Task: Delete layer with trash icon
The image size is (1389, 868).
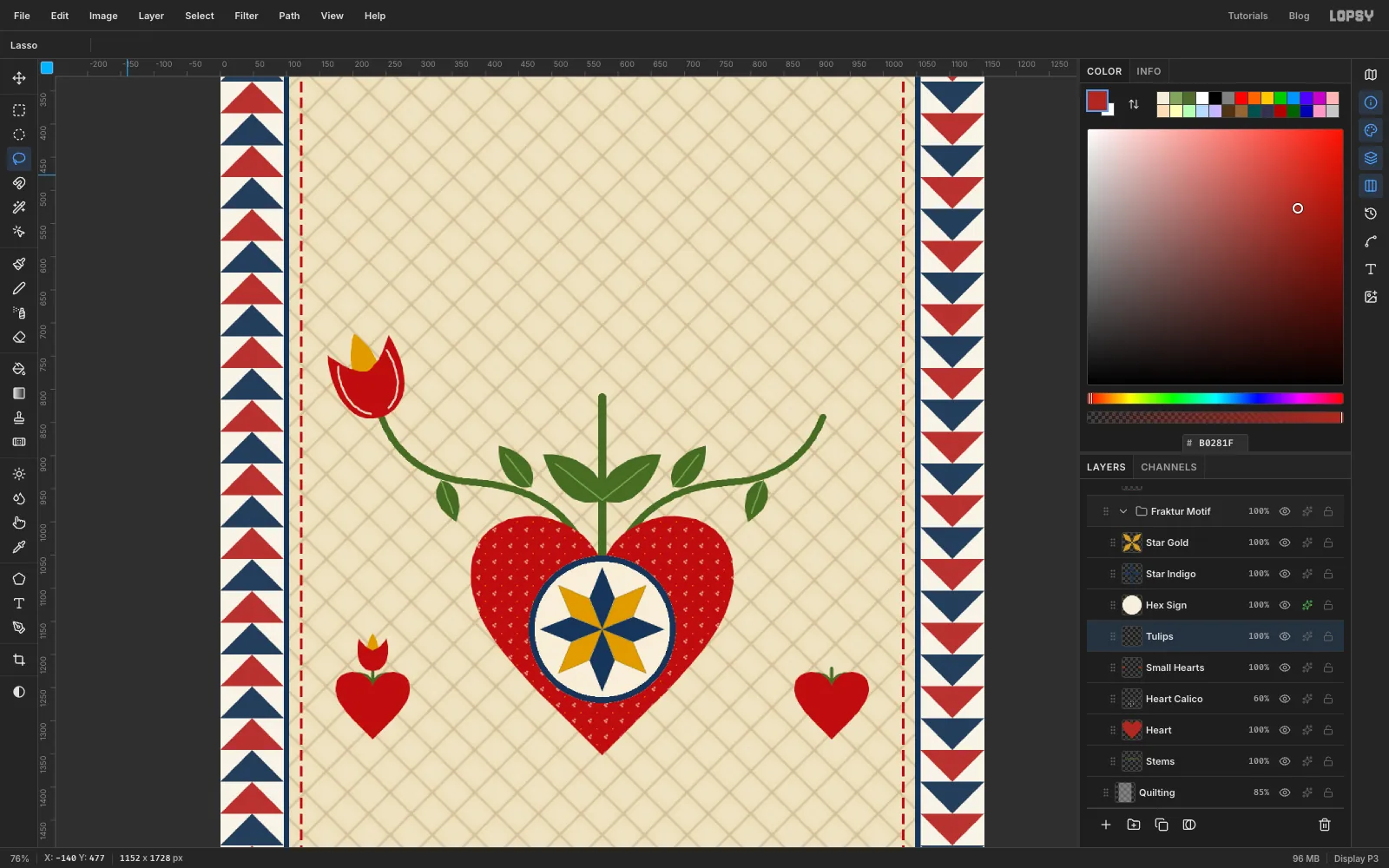Action: pyautogui.click(x=1325, y=825)
